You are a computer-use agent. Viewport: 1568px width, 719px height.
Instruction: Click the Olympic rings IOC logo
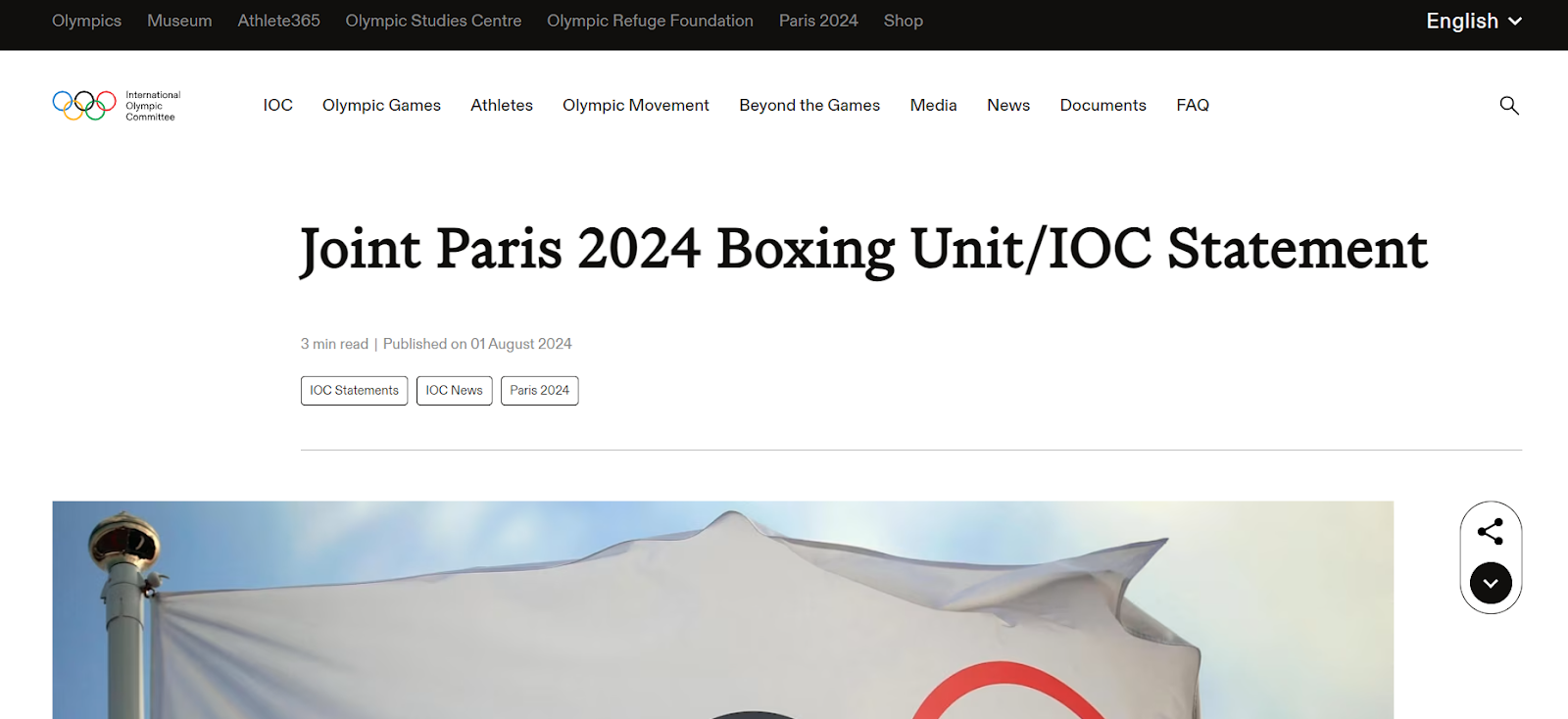[x=84, y=105]
